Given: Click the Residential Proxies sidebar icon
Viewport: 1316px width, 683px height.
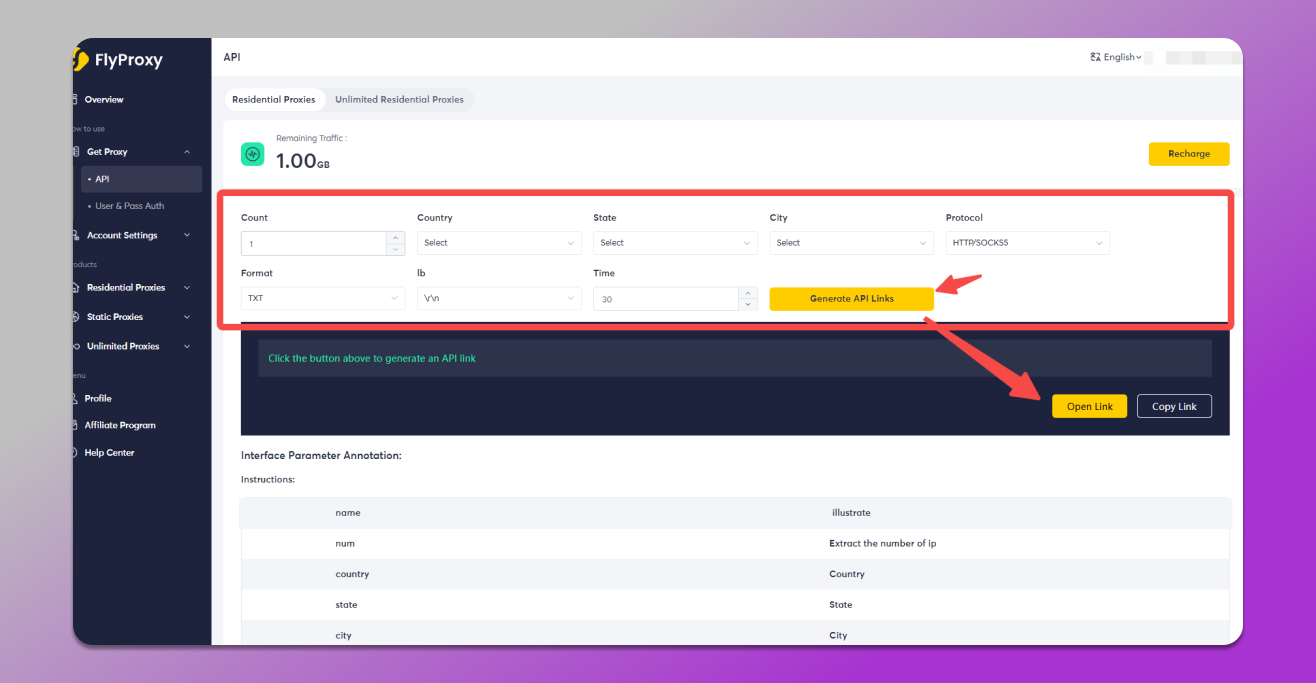Looking at the screenshot, I should click(x=77, y=287).
